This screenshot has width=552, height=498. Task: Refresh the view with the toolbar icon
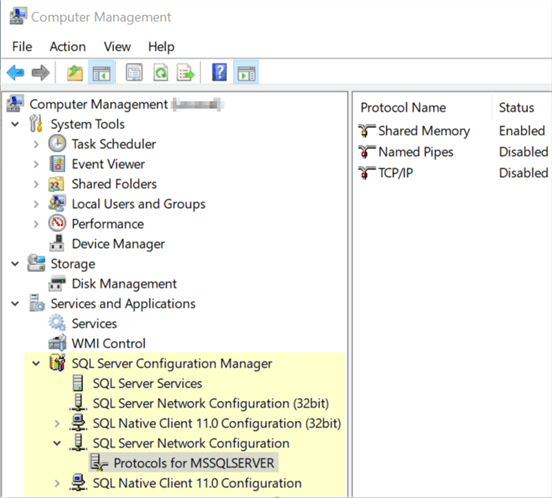161,73
